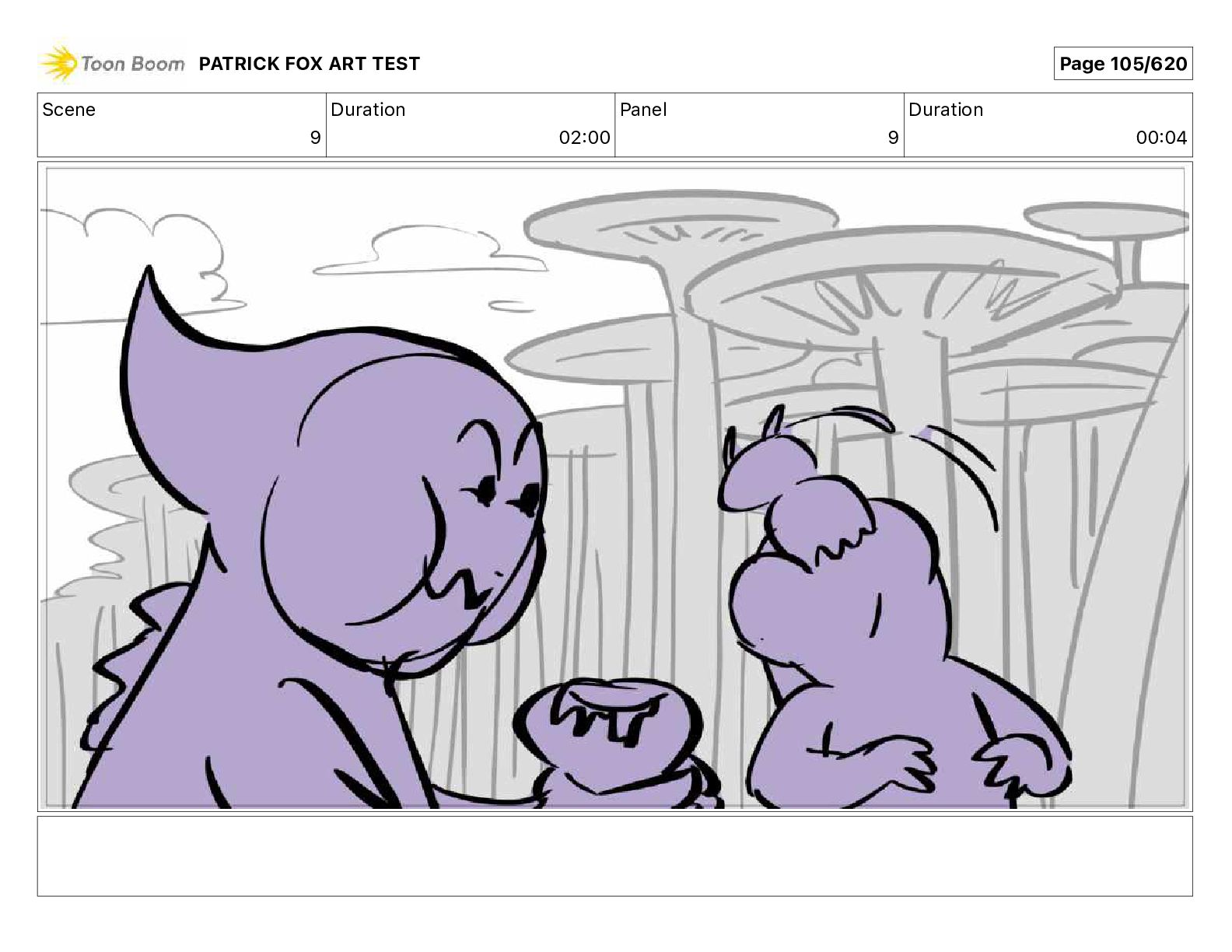The height and width of the screenshot is (952, 1232).
Task: Click the Page 105/620 indicator
Action: 1123,64
